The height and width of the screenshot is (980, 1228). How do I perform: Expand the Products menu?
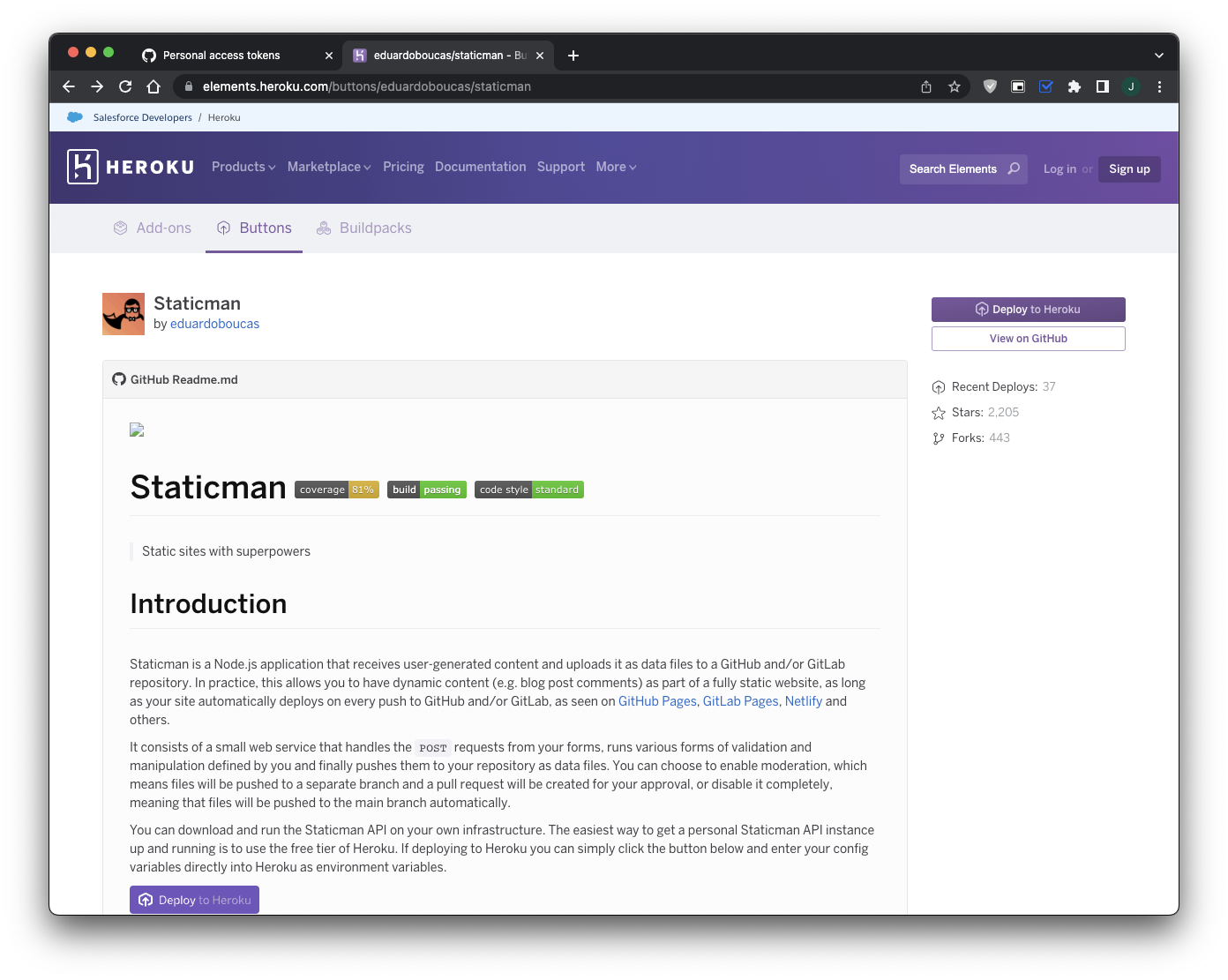[243, 167]
